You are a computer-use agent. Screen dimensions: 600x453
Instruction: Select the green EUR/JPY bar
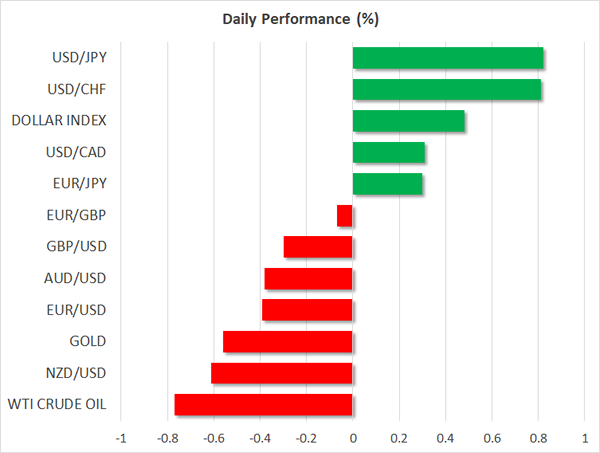(x=388, y=185)
